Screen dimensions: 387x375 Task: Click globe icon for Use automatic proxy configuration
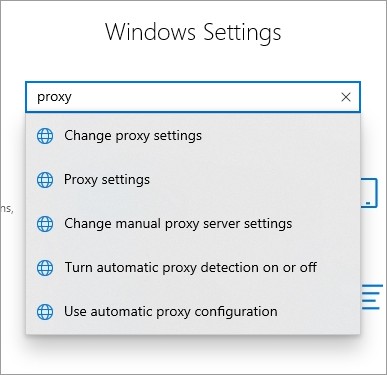[45, 312]
